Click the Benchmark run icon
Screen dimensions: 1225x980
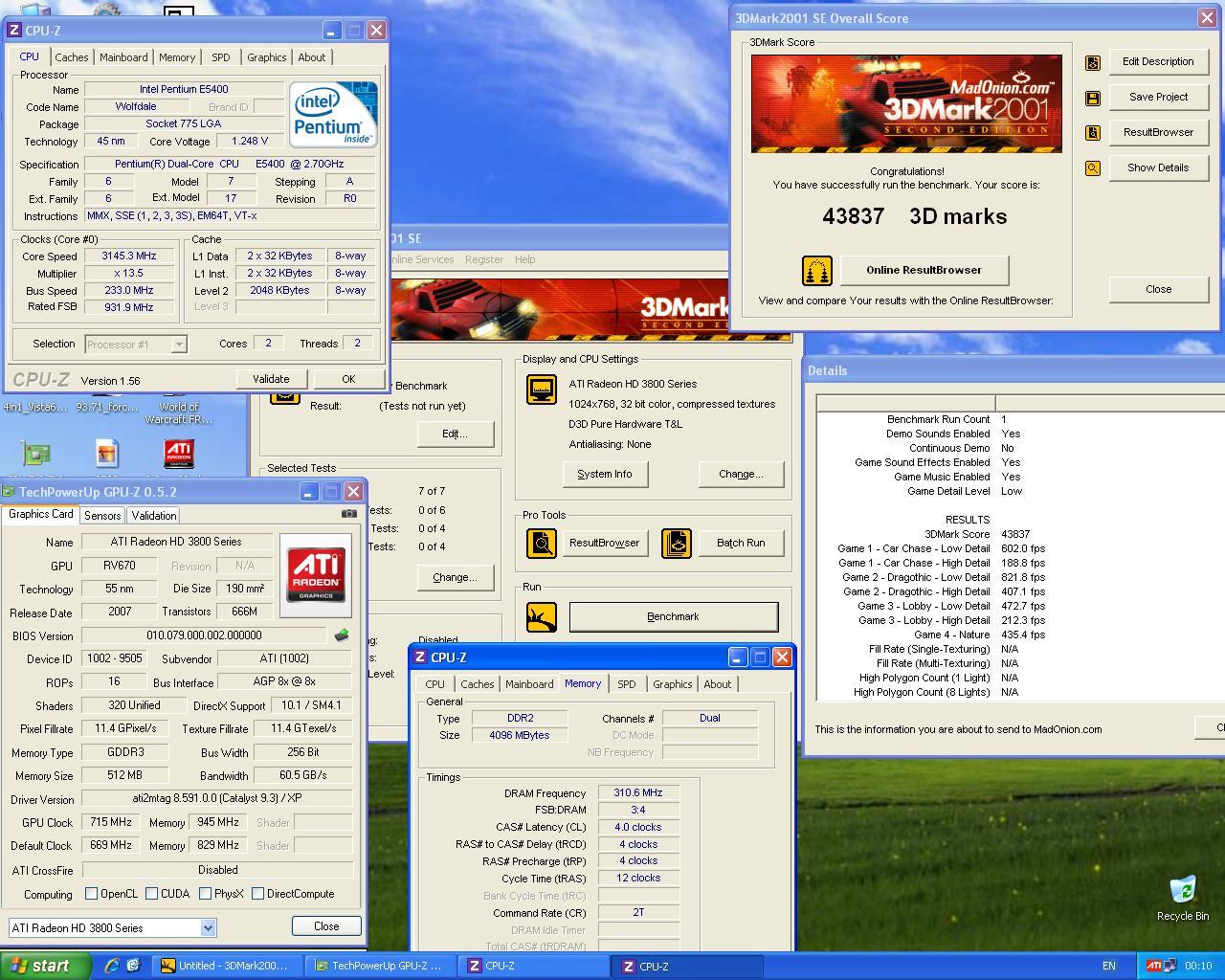(542, 617)
